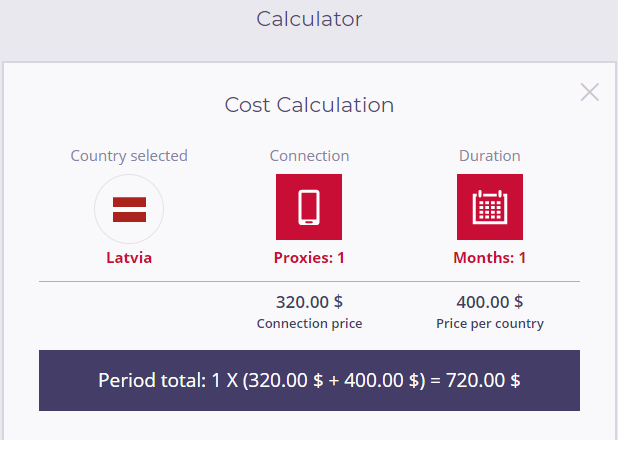Viewport: 618px width, 470px height.
Task: Click the Calculator heading
Action: (x=309, y=18)
